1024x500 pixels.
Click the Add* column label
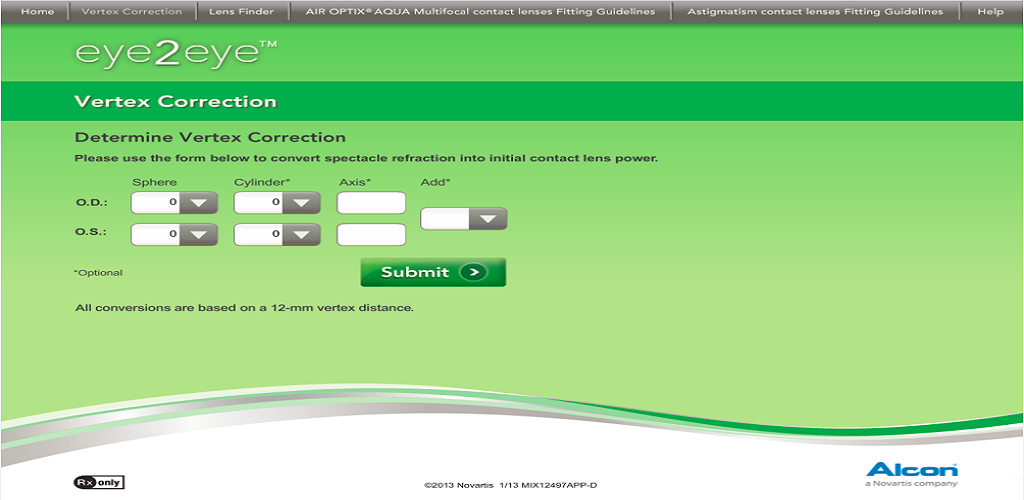click(x=436, y=182)
